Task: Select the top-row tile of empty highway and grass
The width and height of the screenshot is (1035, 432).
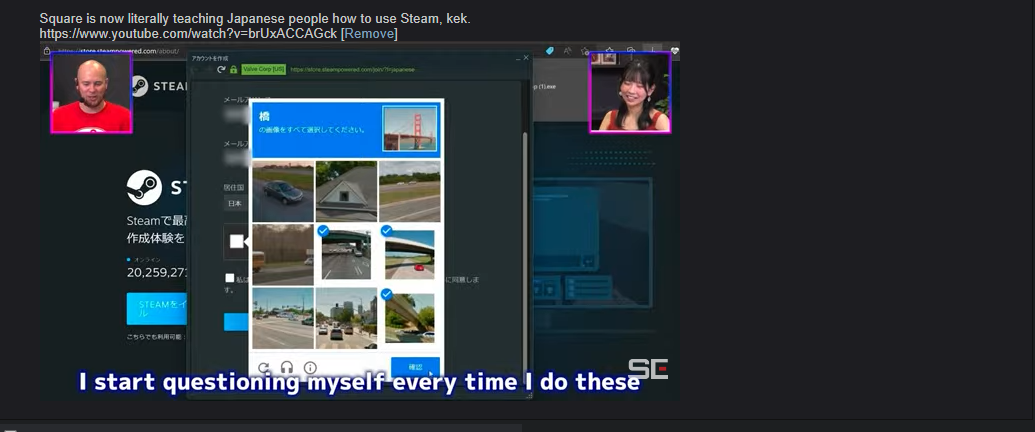Action: [409, 191]
